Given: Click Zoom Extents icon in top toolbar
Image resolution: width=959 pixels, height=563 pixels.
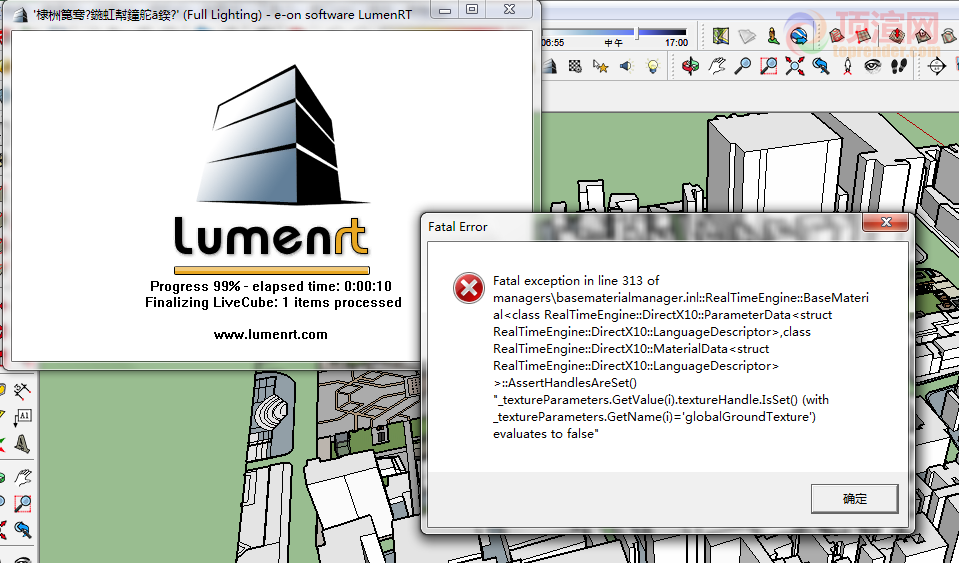Looking at the screenshot, I should pos(794,65).
